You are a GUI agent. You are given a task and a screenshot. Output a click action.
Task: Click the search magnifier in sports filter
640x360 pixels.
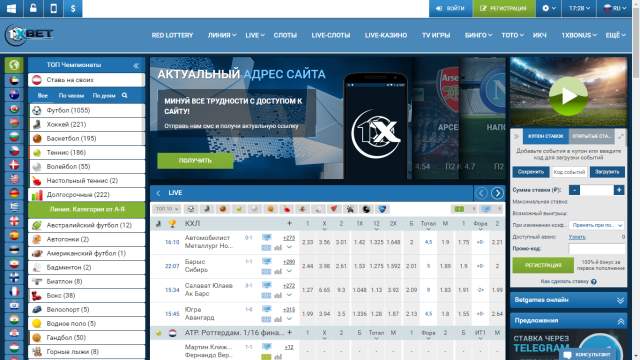pyautogui.click(x=124, y=95)
